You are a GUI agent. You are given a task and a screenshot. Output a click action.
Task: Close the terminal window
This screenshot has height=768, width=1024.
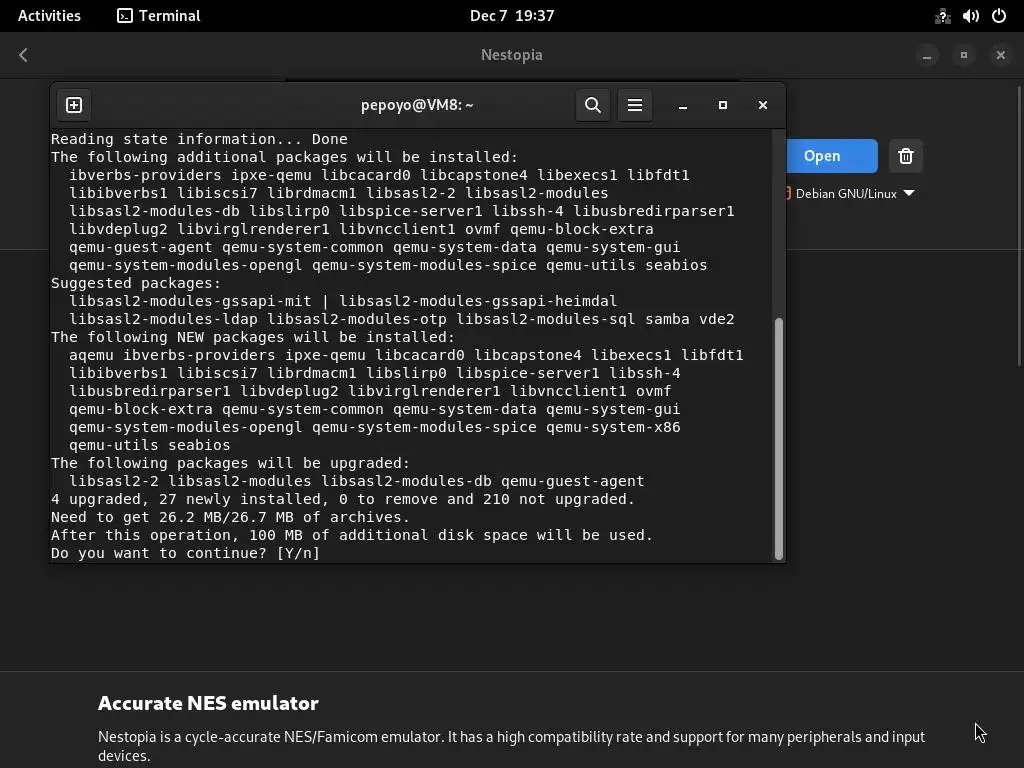[763, 105]
